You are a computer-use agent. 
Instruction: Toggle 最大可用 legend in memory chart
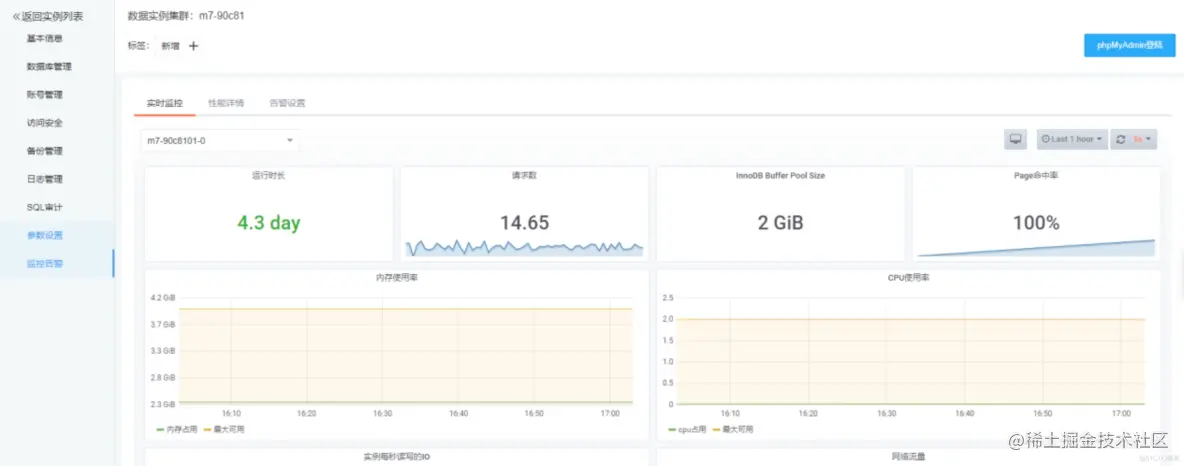[x=224, y=429]
